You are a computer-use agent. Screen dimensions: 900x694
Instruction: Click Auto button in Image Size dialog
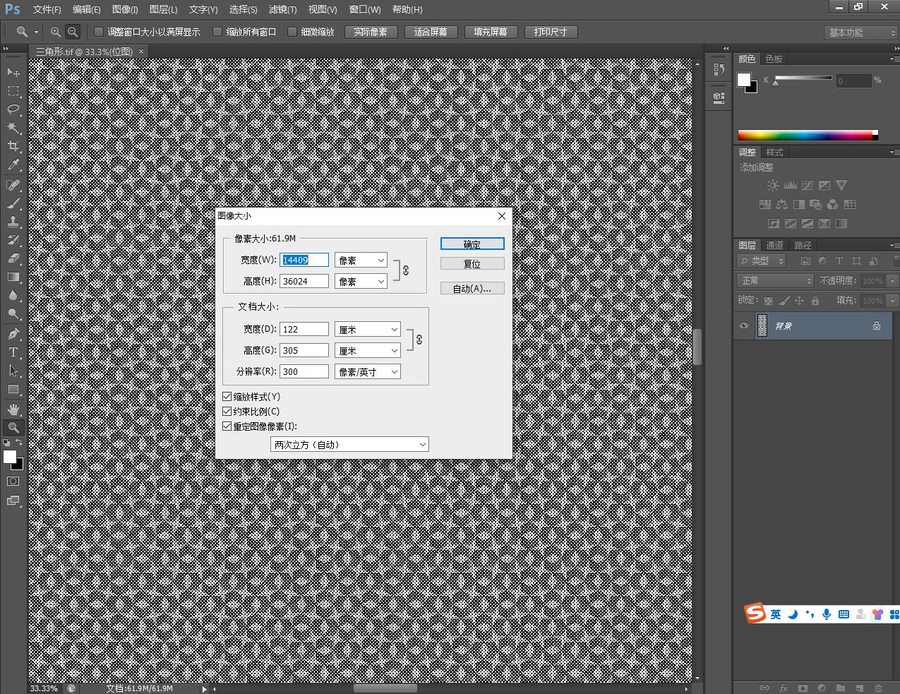pos(472,289)
